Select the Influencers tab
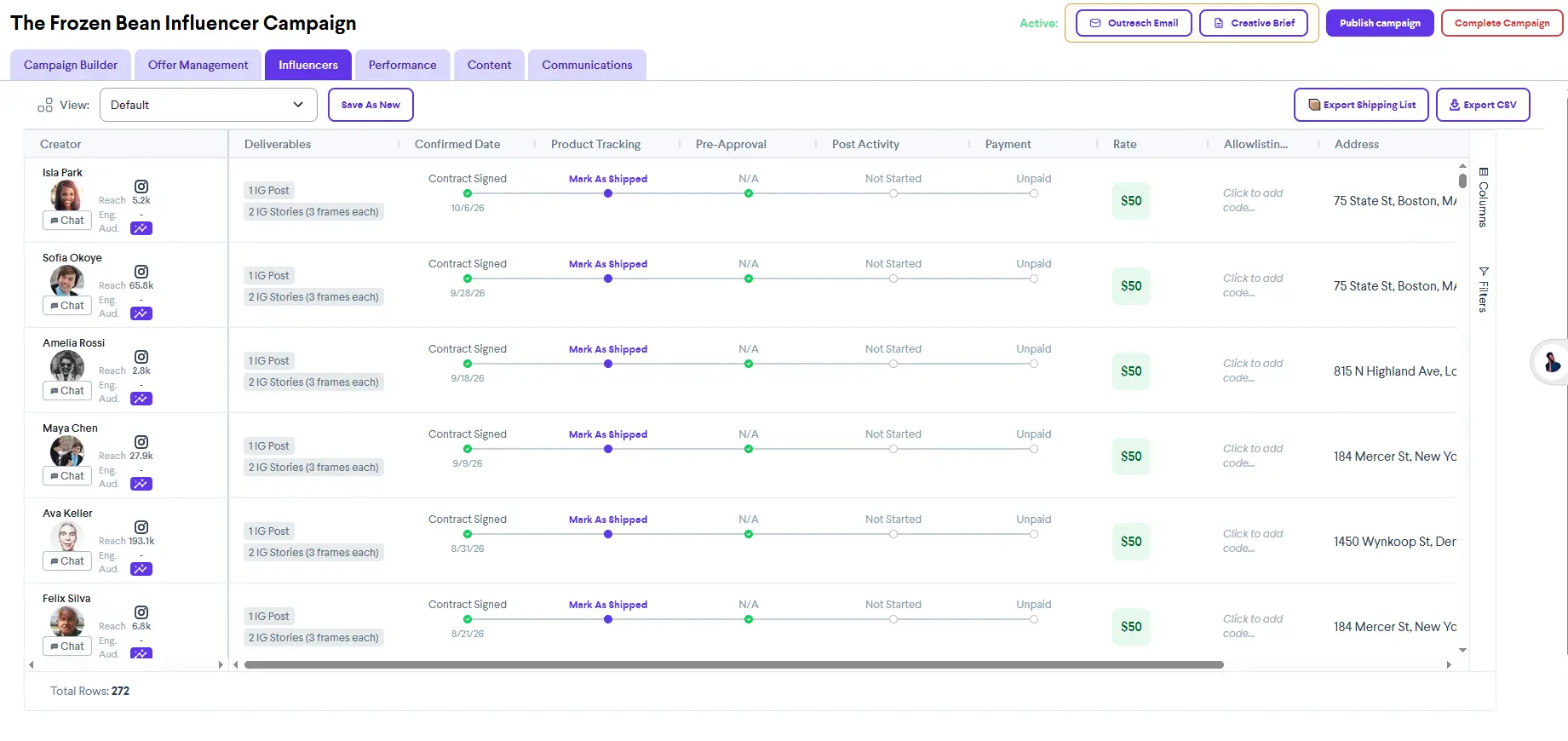Image resolution: width=1568 pixels, height=741 pixels. (x=308, y=65)
